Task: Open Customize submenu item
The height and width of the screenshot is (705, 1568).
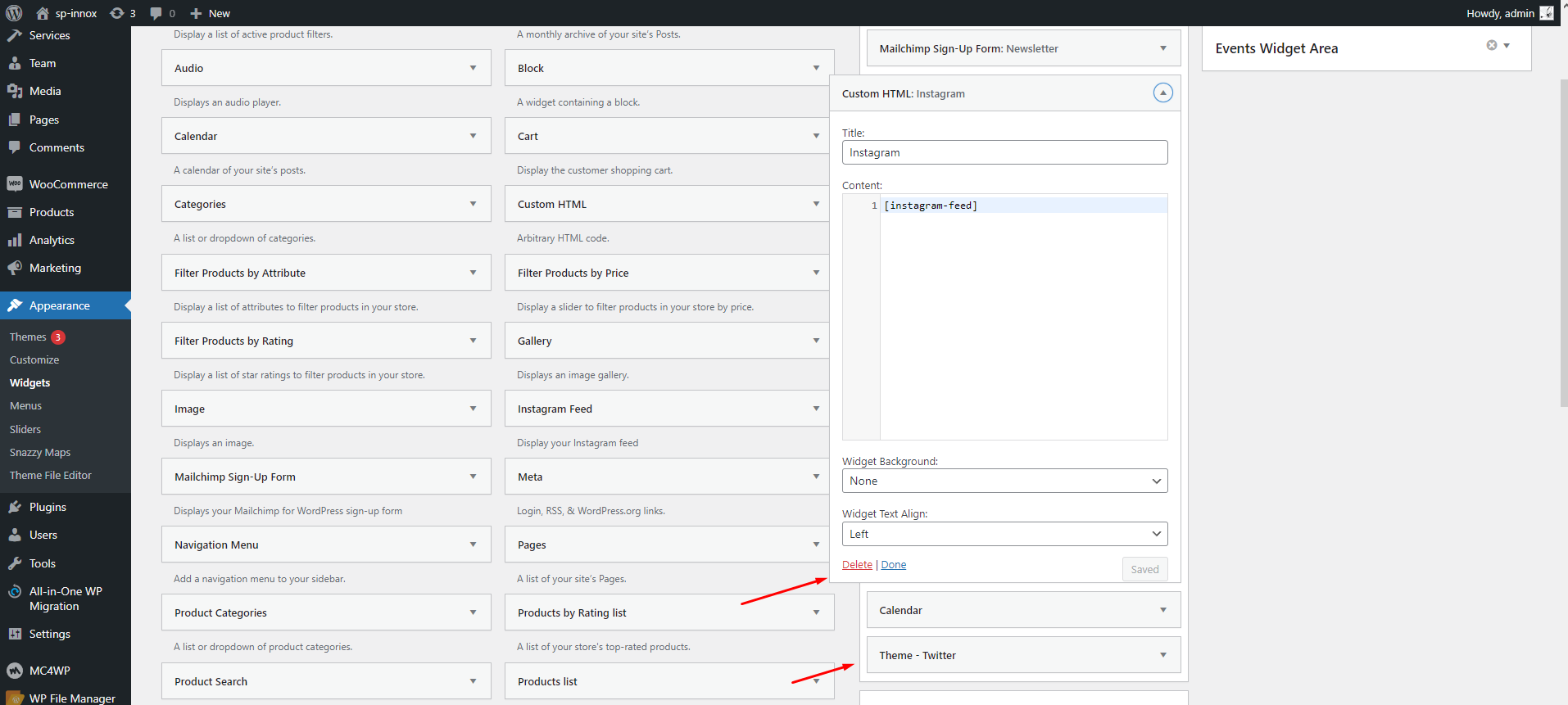Action: (34, 359)
